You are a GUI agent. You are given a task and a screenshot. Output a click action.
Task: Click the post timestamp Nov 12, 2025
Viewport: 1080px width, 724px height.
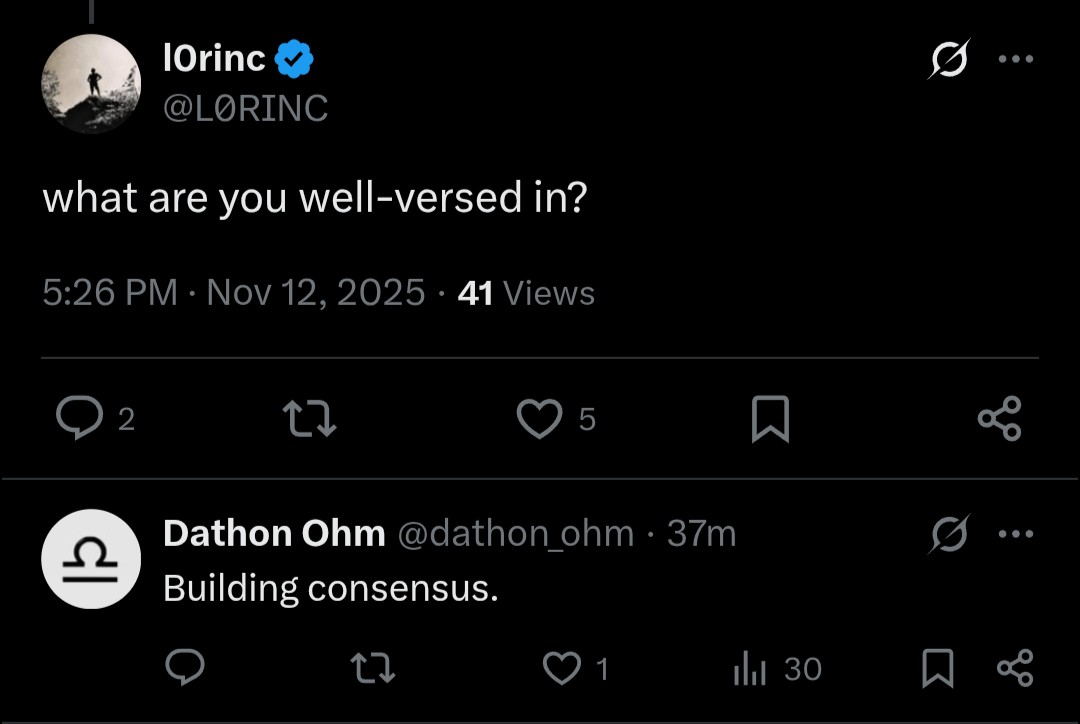coord(316,293)
